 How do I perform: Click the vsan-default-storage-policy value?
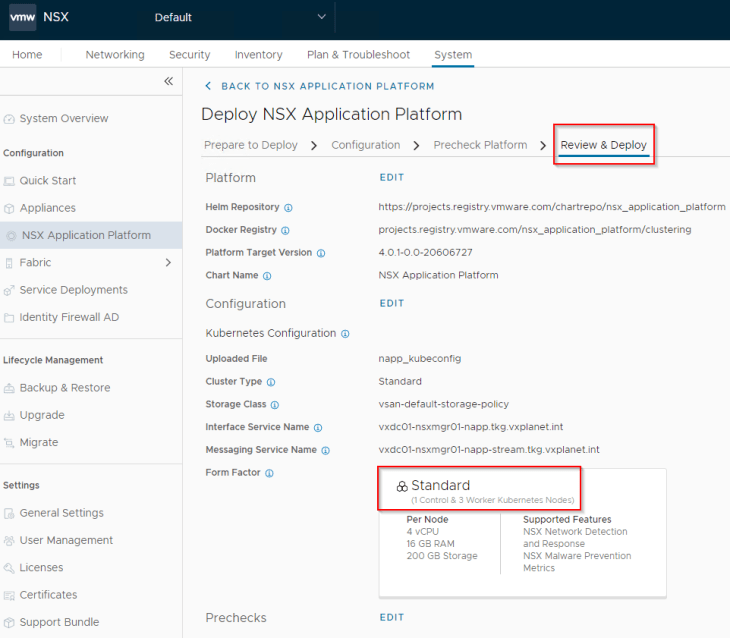443,404
